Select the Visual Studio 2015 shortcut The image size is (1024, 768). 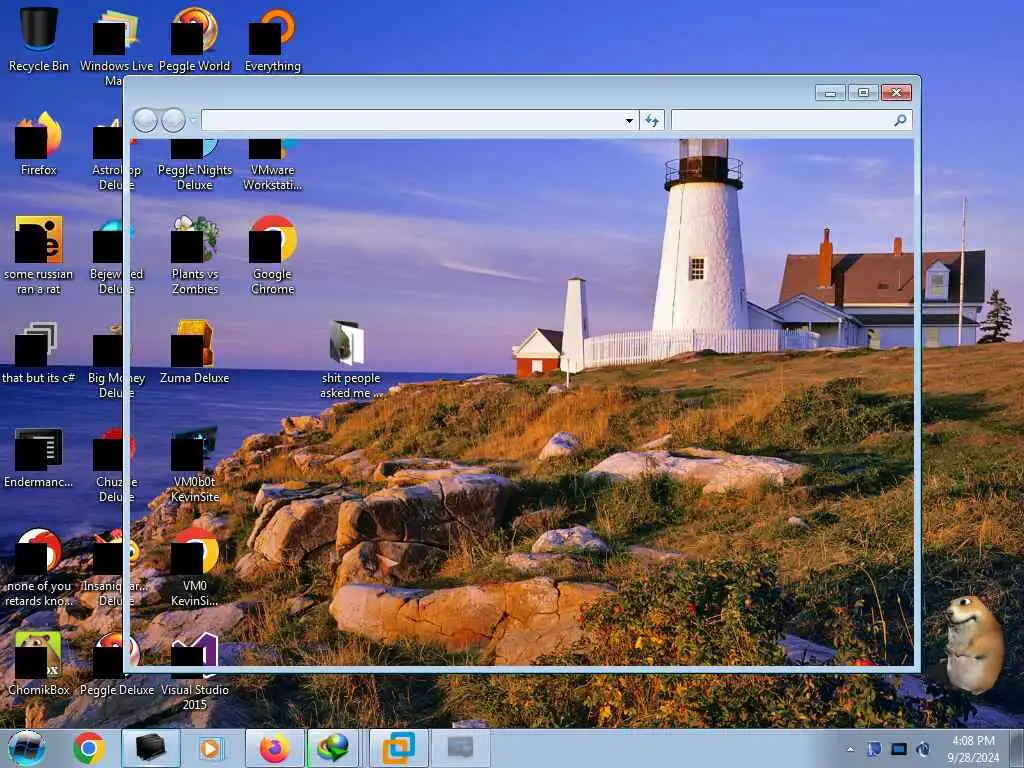195,671
